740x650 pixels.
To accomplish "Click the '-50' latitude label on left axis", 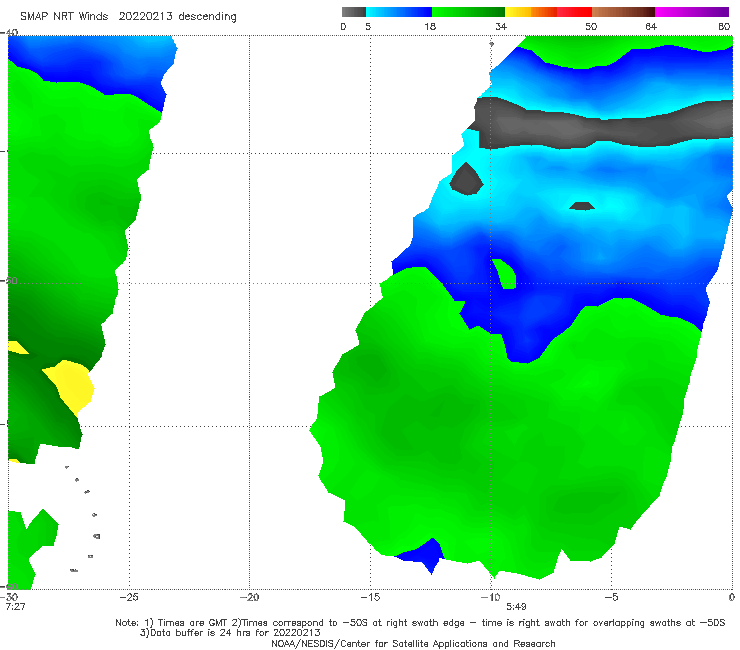I will (9, 281).
